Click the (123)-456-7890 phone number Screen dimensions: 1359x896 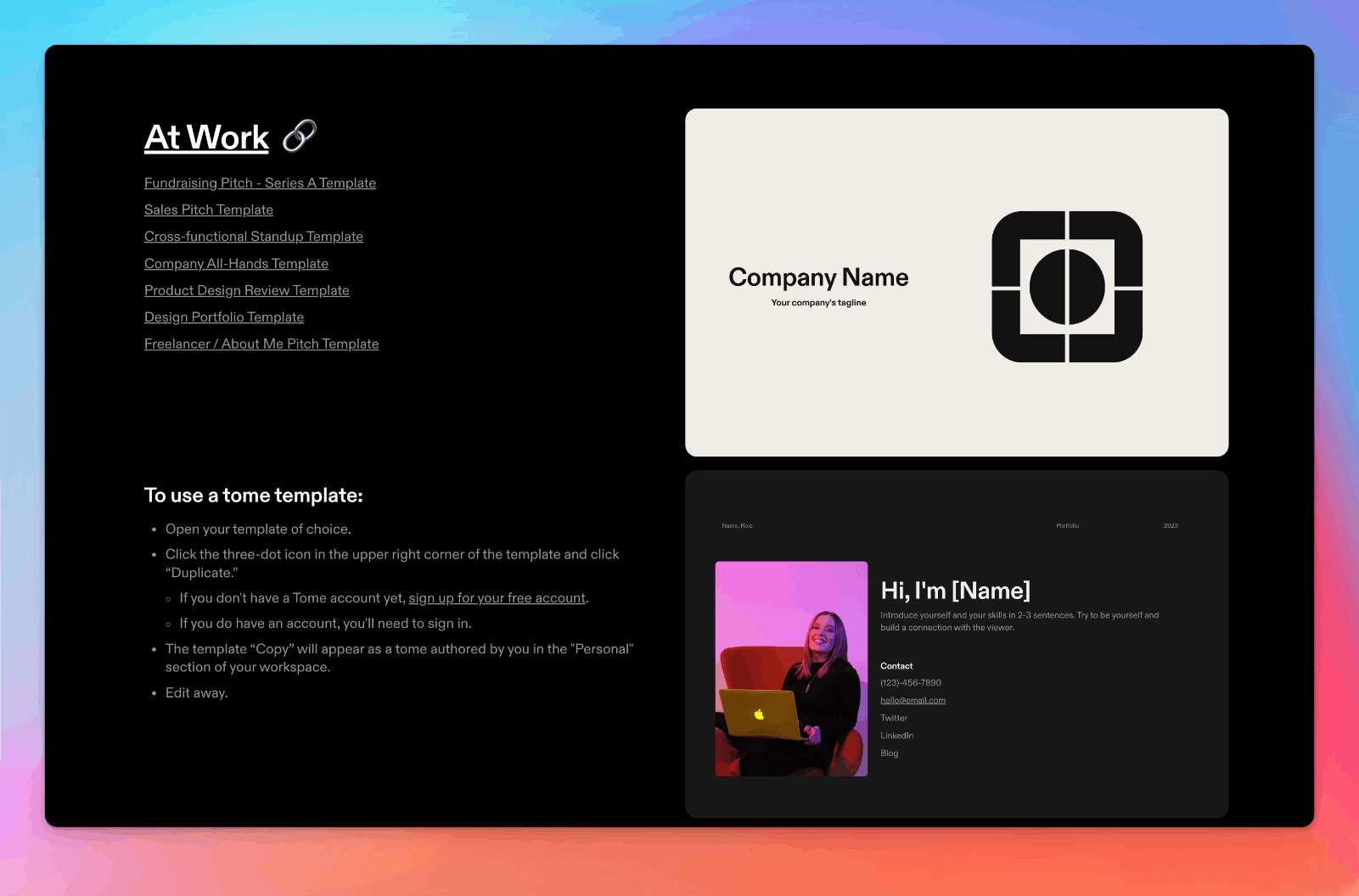pos(911,683)
